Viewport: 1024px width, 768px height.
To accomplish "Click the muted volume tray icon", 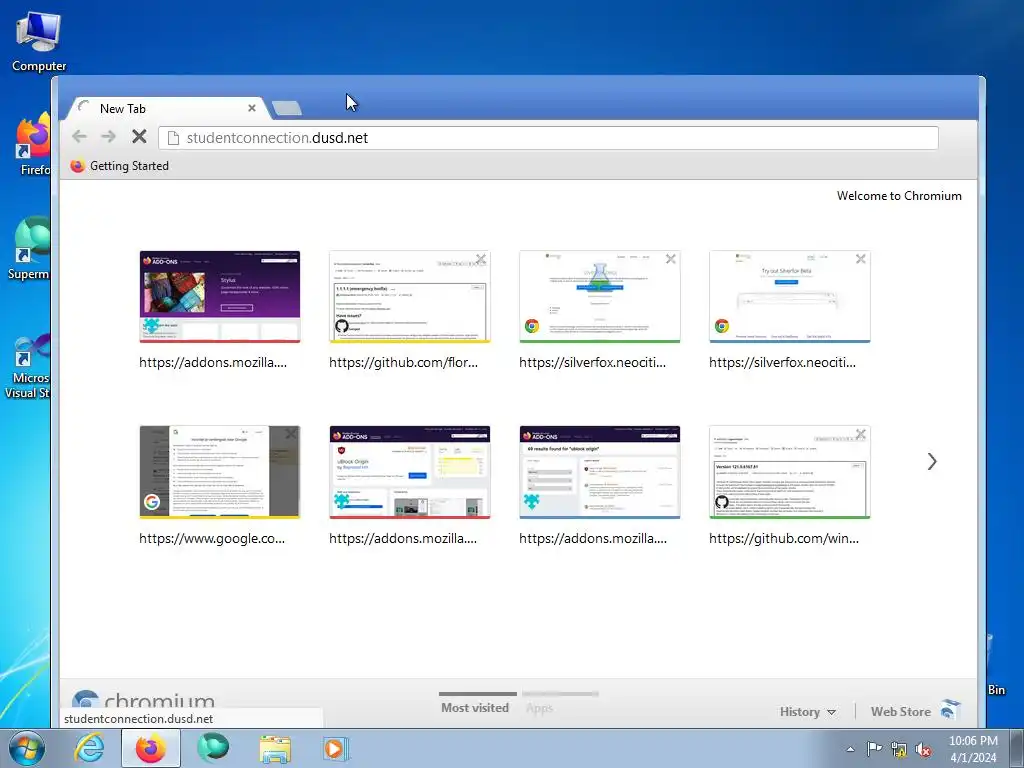I will [923, 749].
